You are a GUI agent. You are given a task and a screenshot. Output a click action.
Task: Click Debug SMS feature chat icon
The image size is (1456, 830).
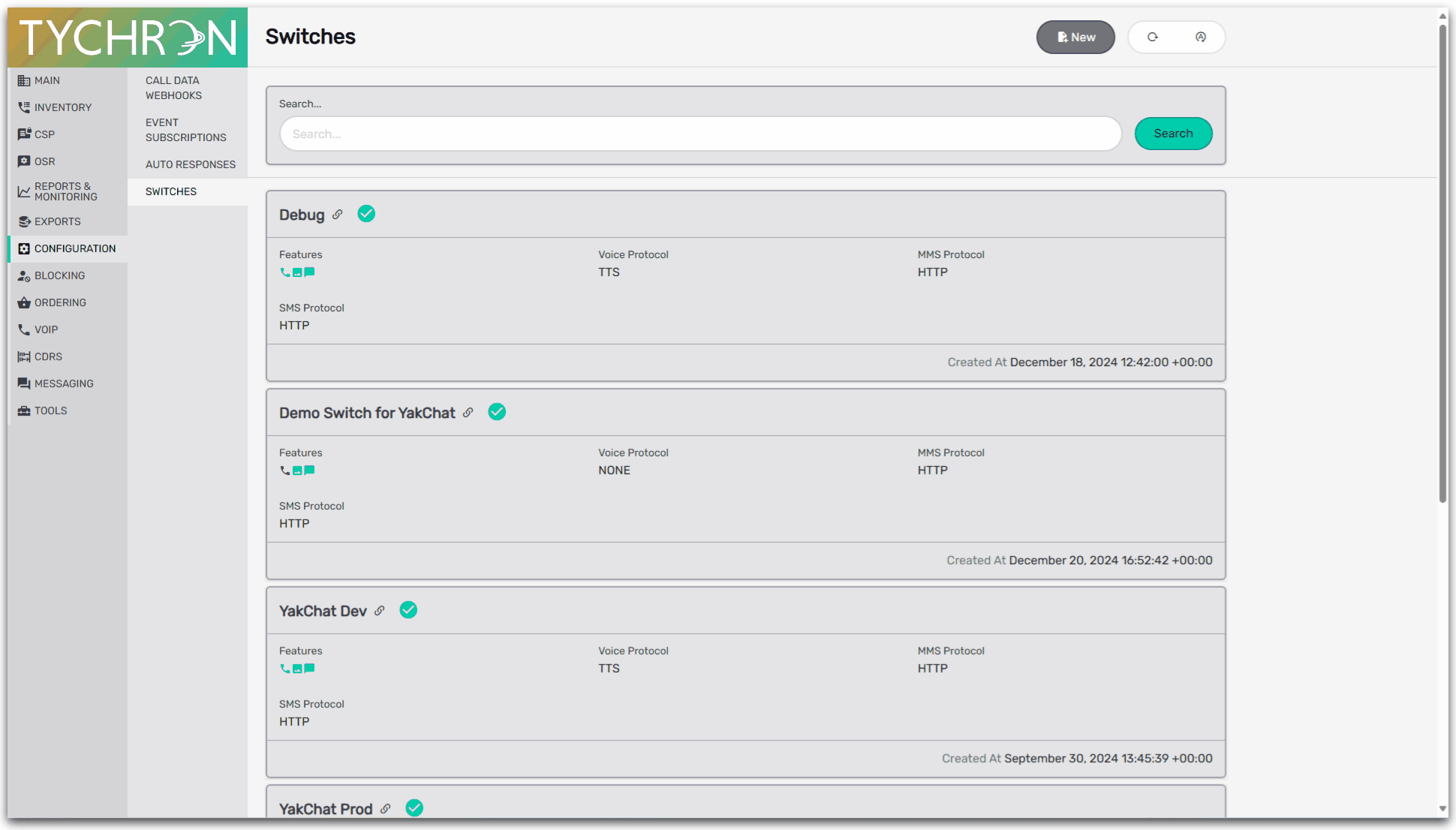click(309, 272)
